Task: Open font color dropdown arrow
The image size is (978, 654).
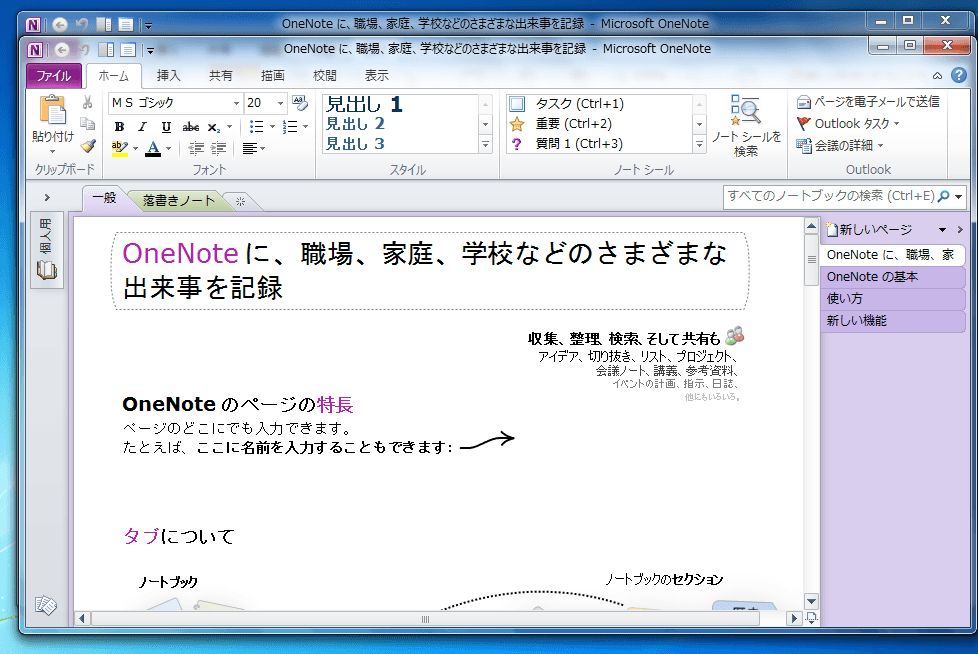Action: click(168, 148)
